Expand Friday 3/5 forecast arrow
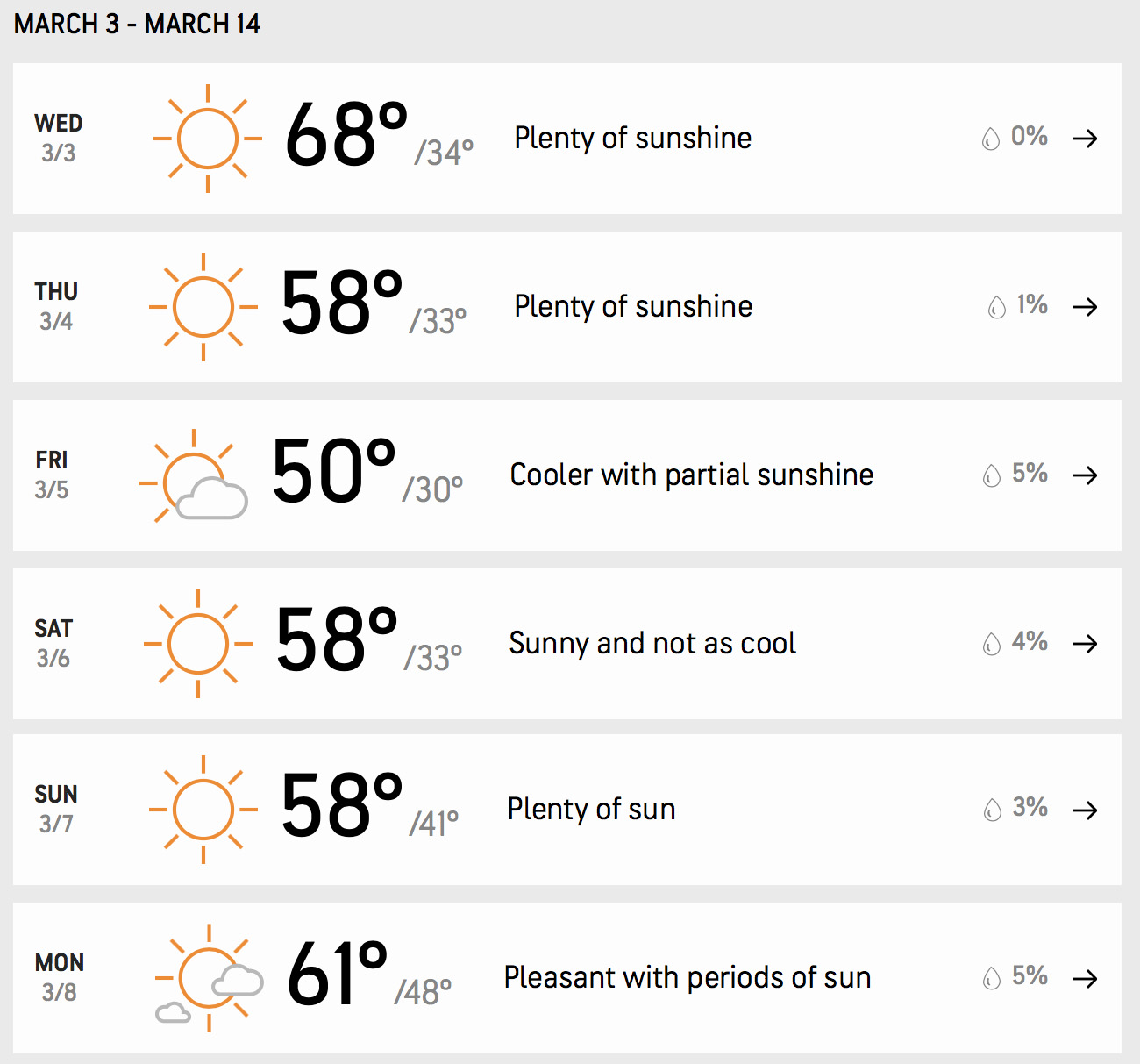 (x=1086, y=475)
